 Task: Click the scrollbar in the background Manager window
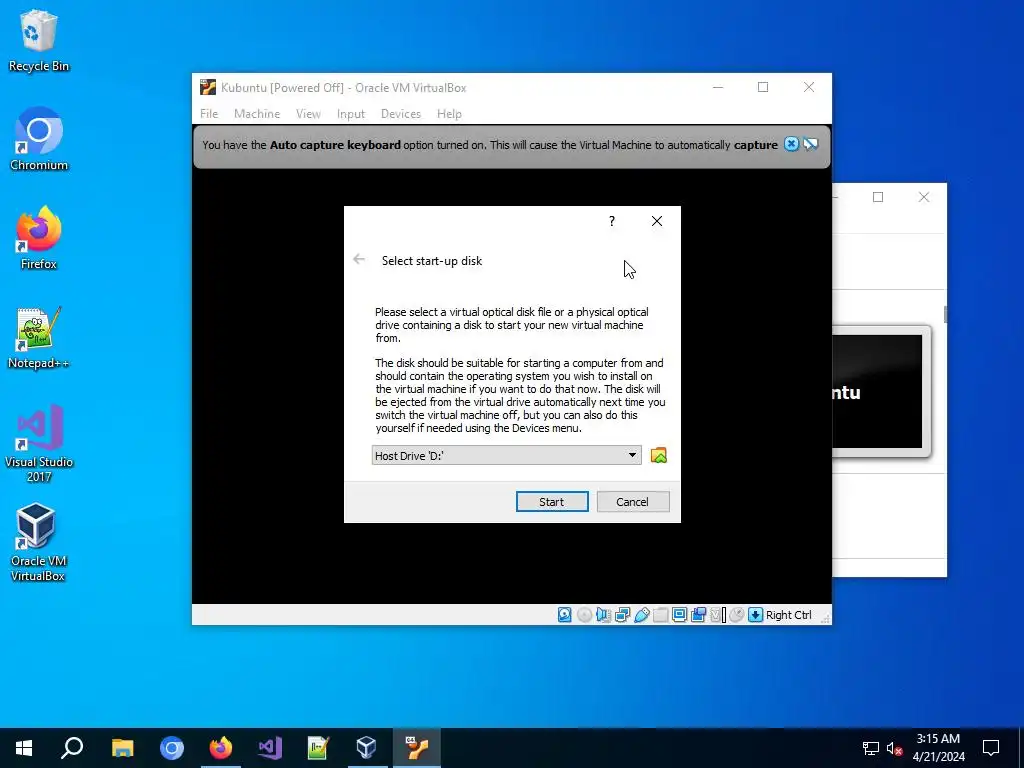click(x=945, y=314)
